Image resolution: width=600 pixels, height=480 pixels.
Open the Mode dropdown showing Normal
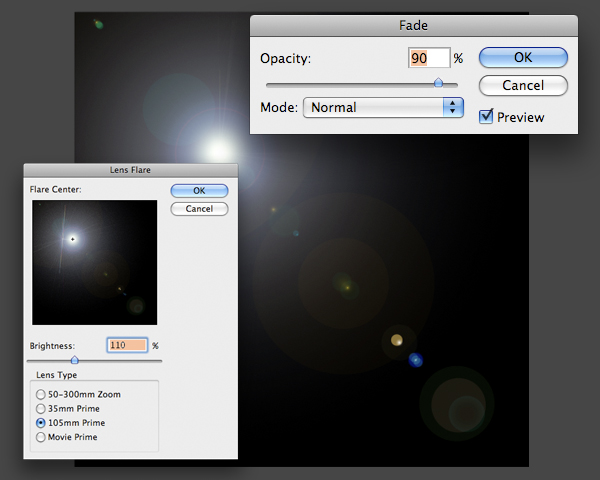click(x=384, y=107)
